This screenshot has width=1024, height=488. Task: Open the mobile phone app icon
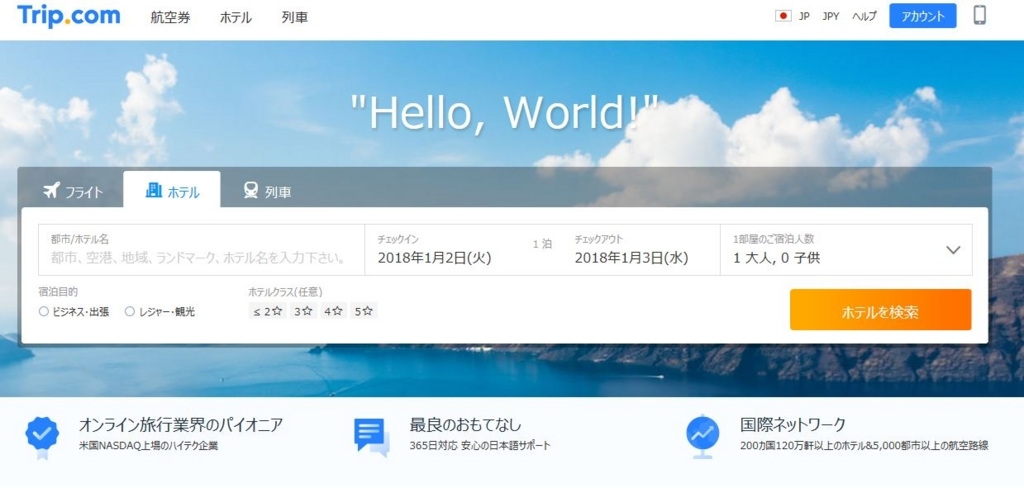pyautogui.click(x=980, y=15)
